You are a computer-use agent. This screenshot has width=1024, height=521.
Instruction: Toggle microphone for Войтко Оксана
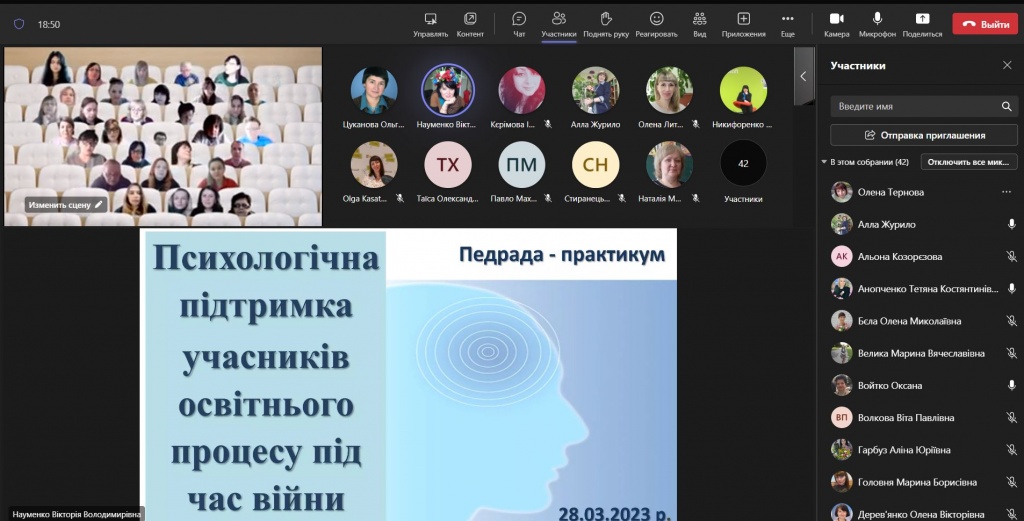[x=1011, y=385]
